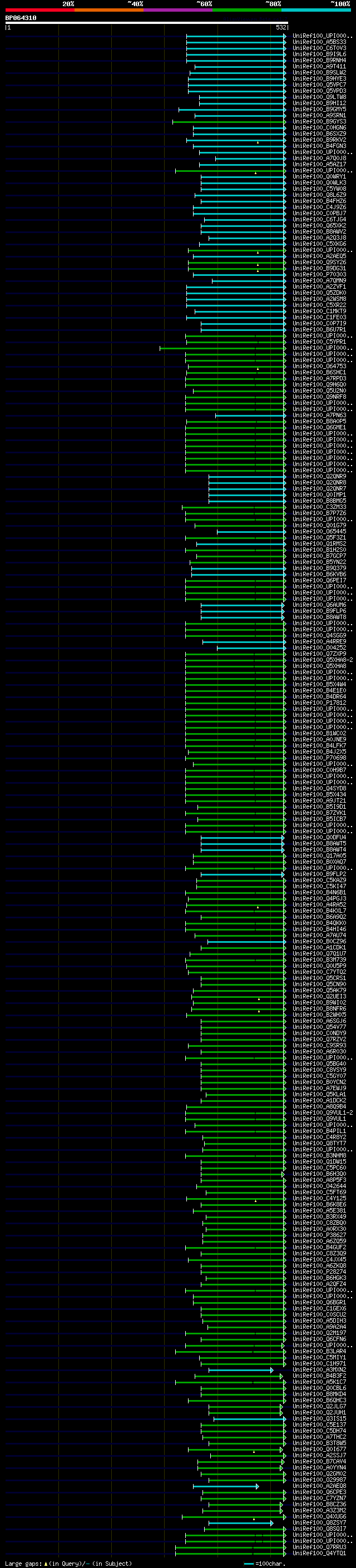The height and width of the screenshot is (1568, 356).
Task: Click the UniRef100_O04252 label
Action: (319, 647)
